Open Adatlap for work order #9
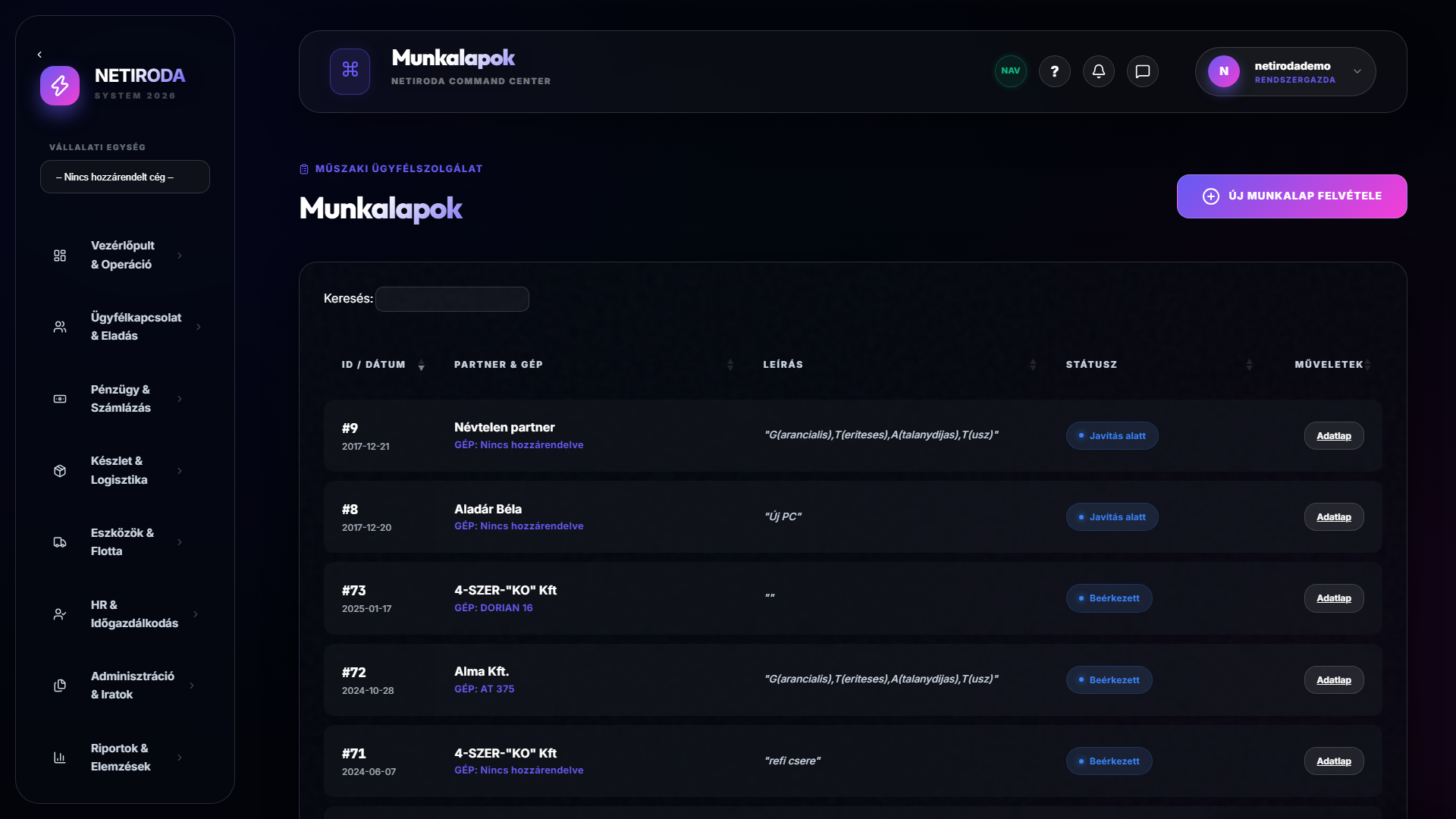The height and width of the screenshot is (819, 1456). coord(1334,436)
